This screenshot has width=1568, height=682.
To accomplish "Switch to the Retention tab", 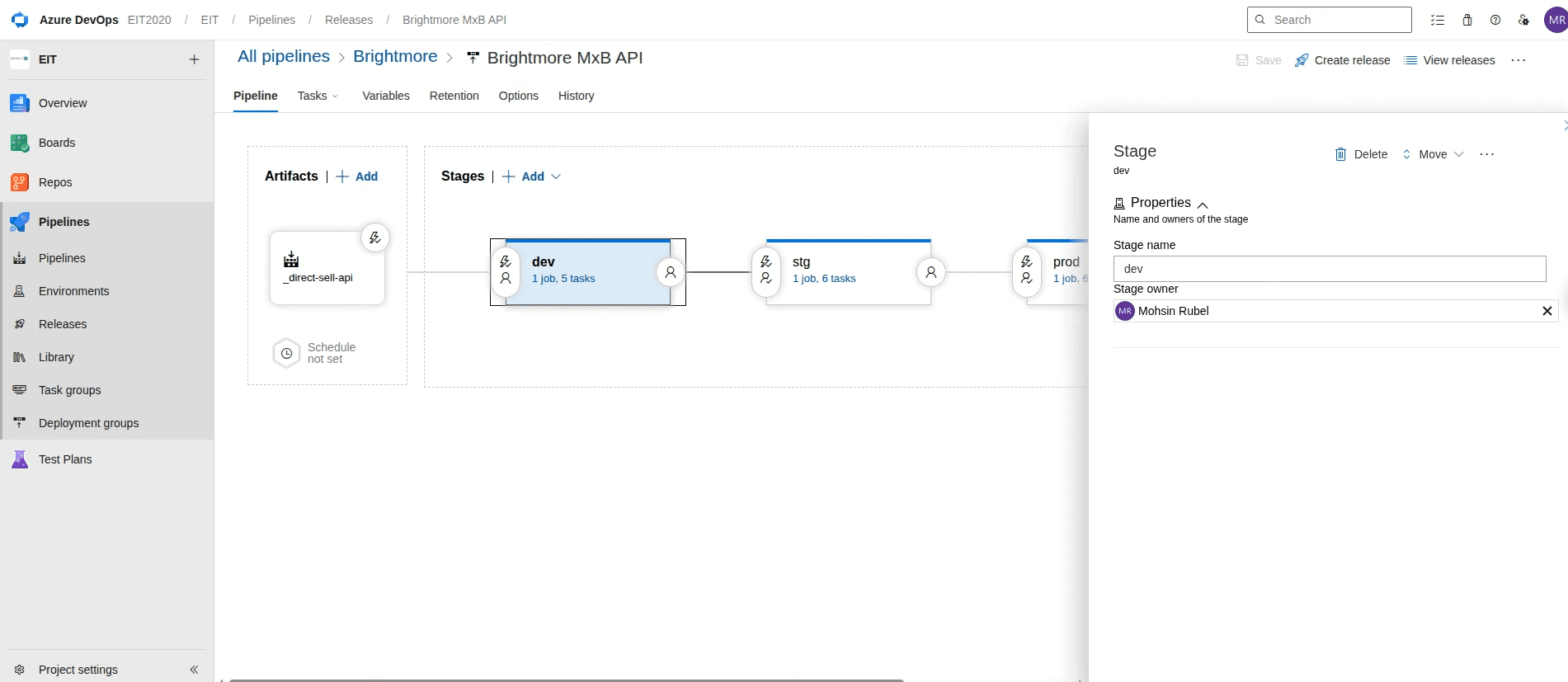I will point(454,96).
